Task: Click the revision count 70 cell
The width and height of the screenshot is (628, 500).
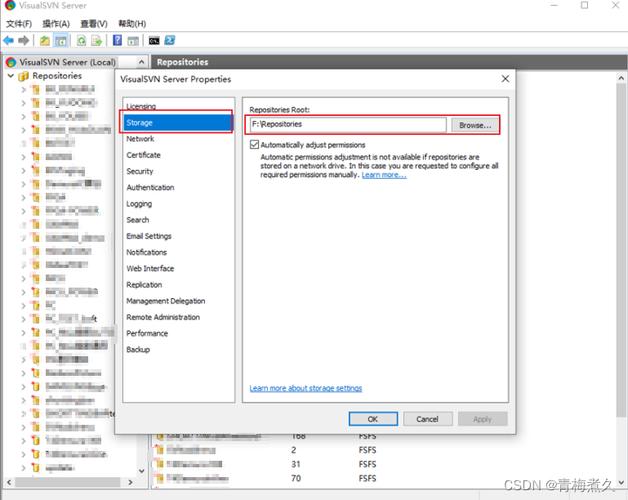Action: [296, 478]
